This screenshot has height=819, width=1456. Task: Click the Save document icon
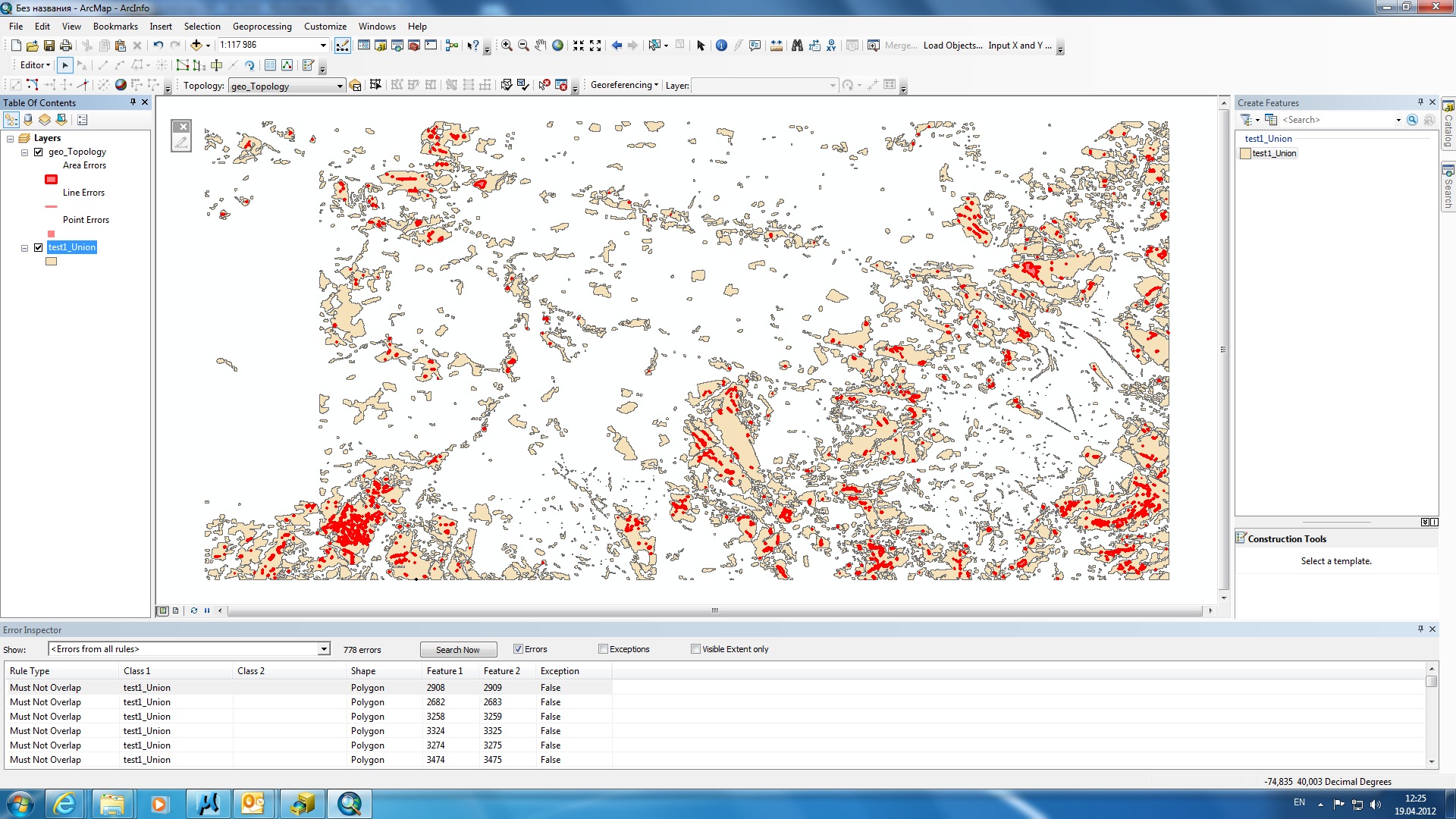click(49, 45)
